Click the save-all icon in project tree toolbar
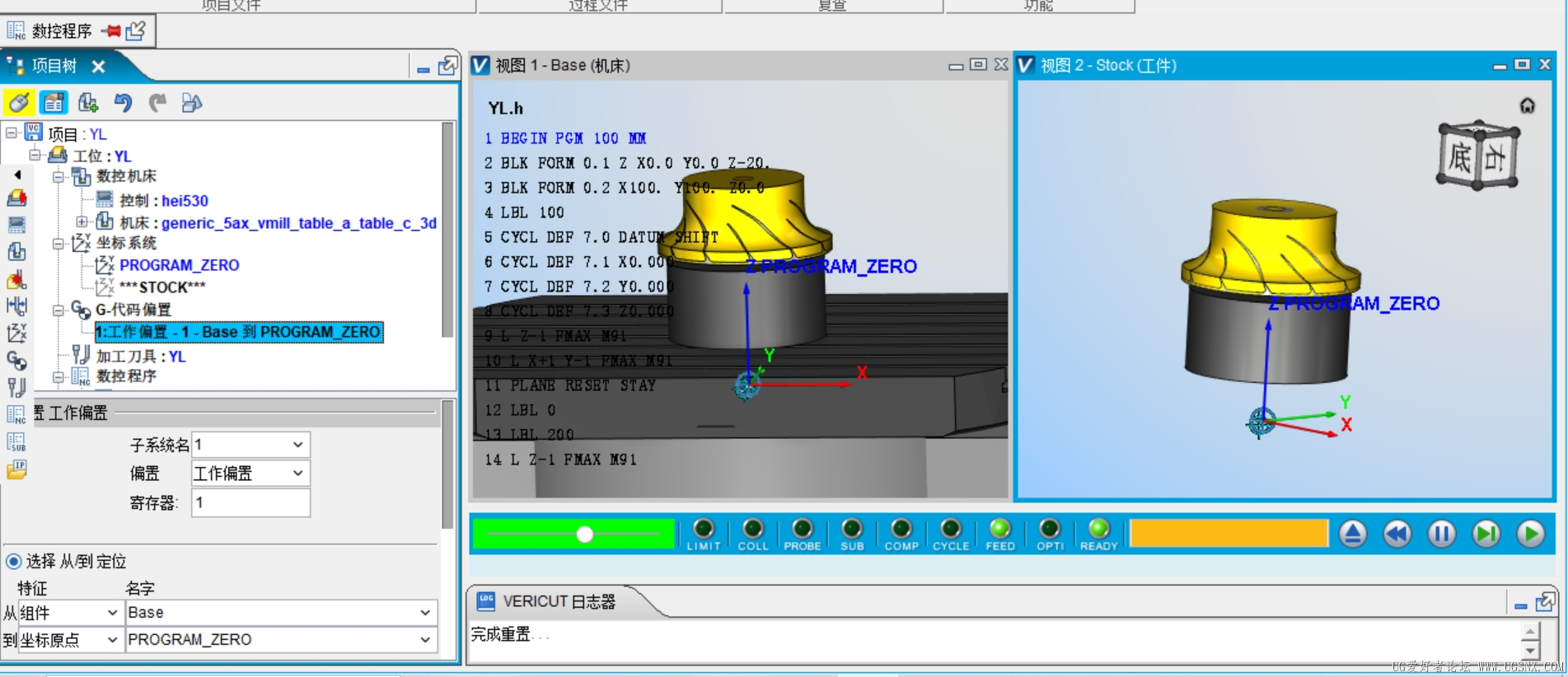1568x677 pixels. (191, 102)
